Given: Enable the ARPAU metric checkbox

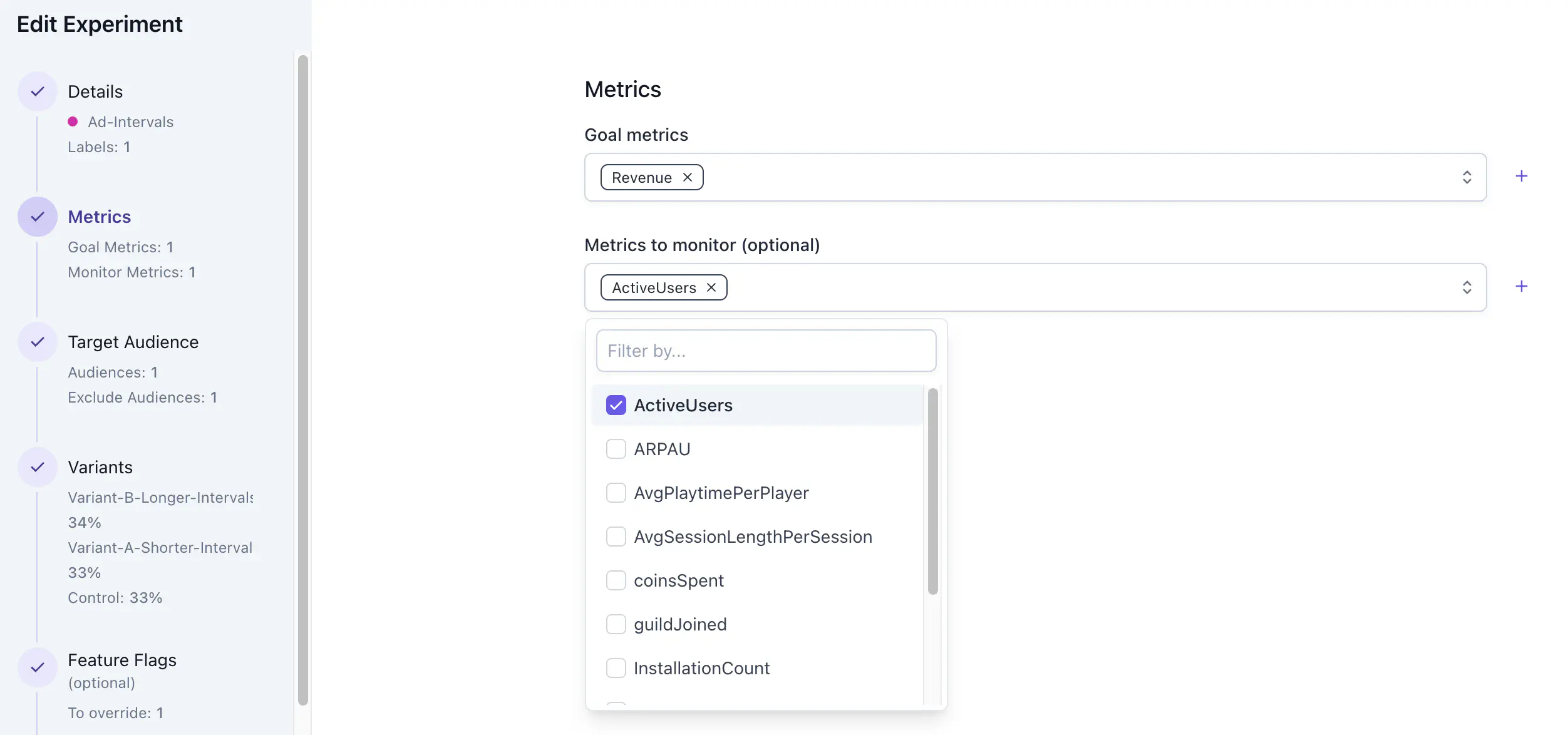Looking at the screenshot, I should pyautogui.click(x=616, y=448).
